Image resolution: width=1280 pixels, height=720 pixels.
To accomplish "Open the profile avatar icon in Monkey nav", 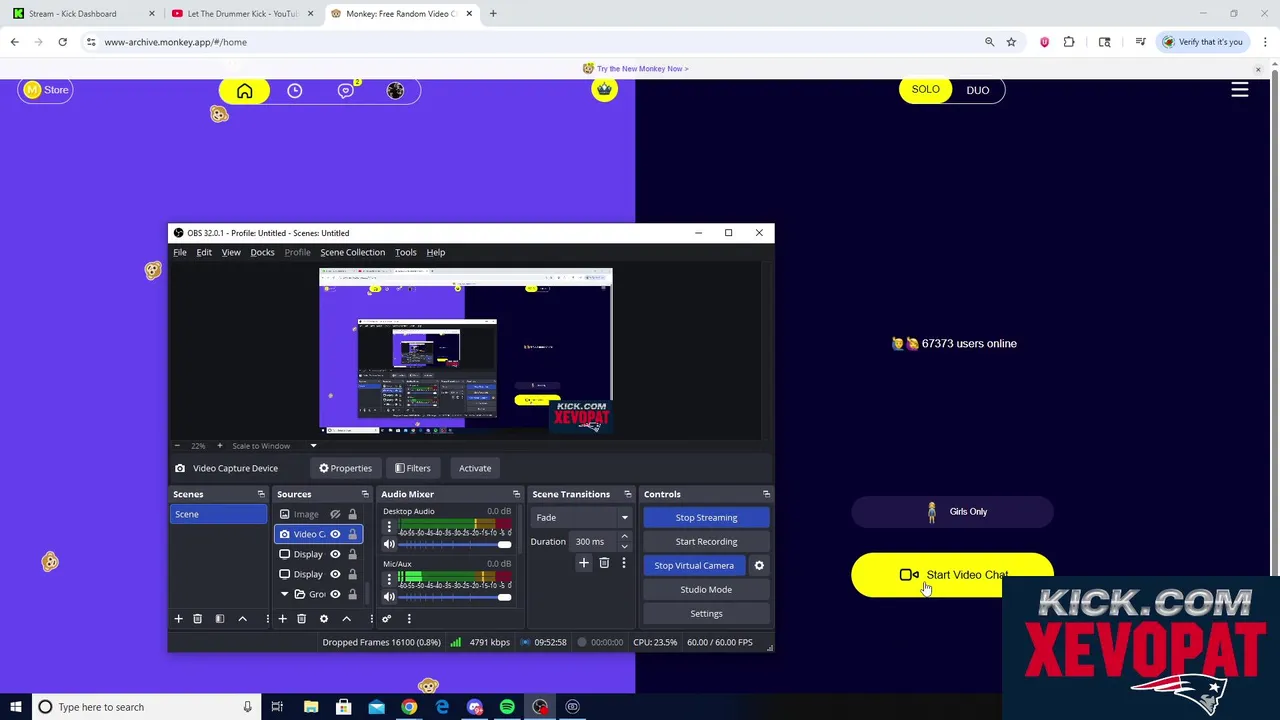I will click(396, 91).
